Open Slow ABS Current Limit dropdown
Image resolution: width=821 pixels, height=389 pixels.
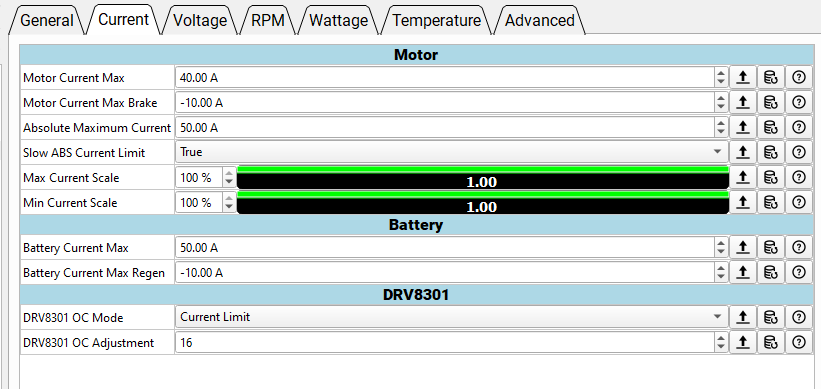[452, 152]
